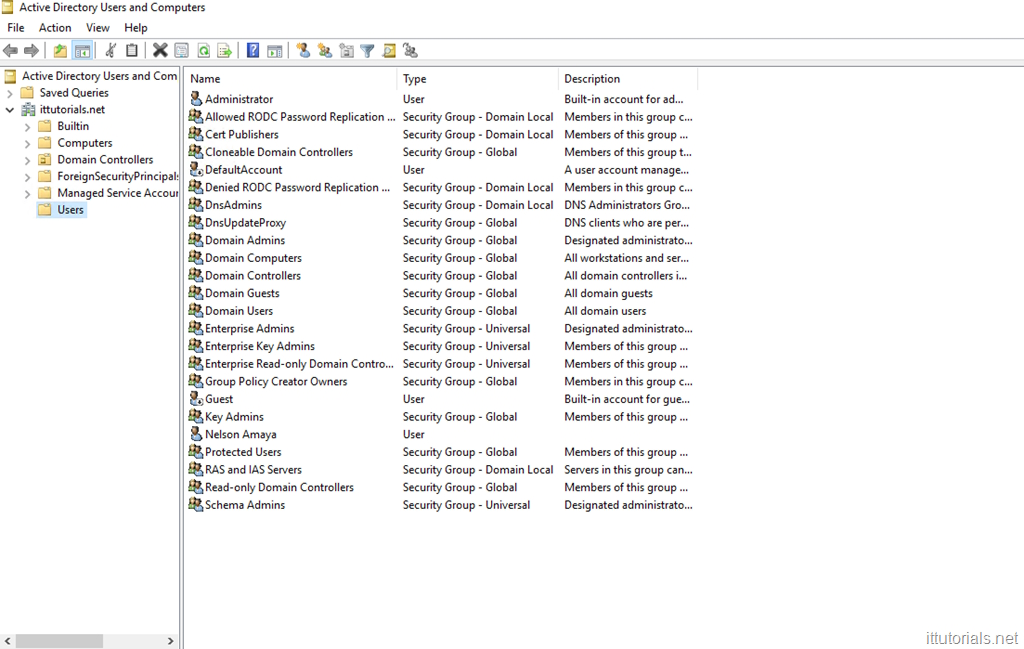Expand the Builtin tree node
The width and height of the screenshot is (1024, 649).
tap(27, 127)
